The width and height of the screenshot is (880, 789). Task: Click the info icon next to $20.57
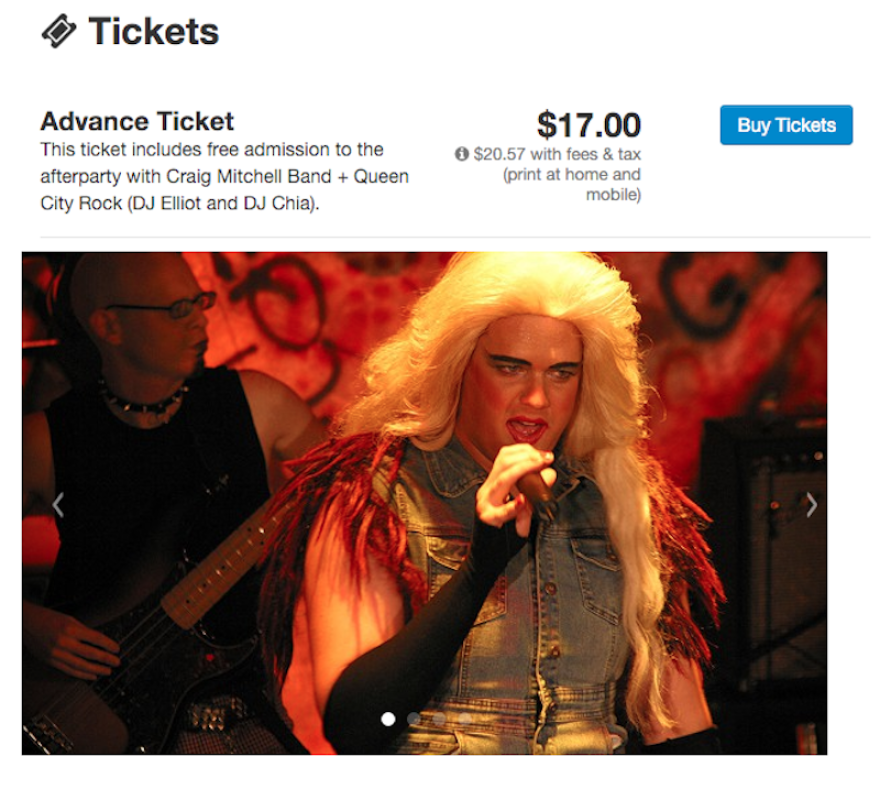[461, 153]
